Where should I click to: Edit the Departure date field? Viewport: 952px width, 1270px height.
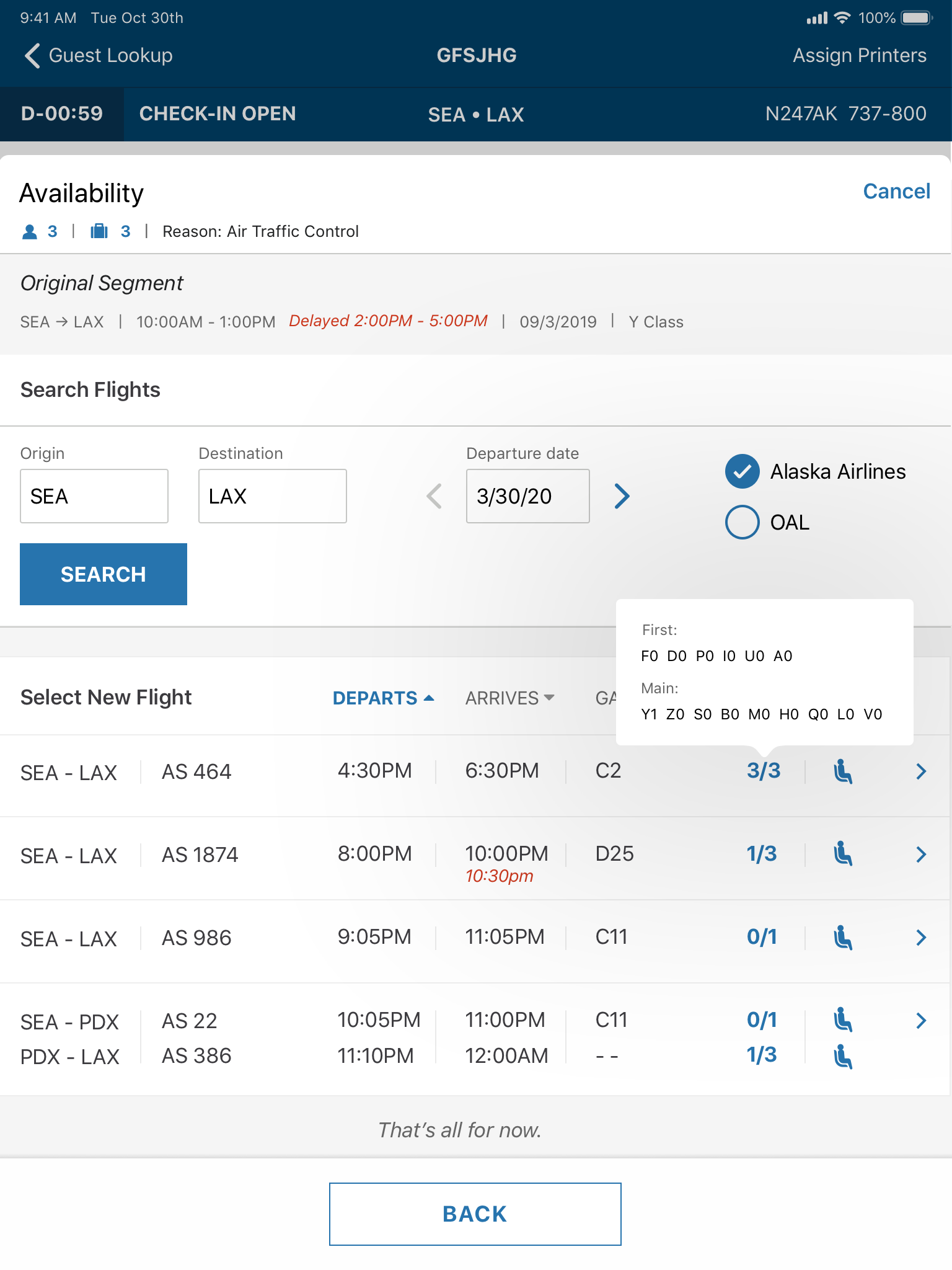click(528, 496)
